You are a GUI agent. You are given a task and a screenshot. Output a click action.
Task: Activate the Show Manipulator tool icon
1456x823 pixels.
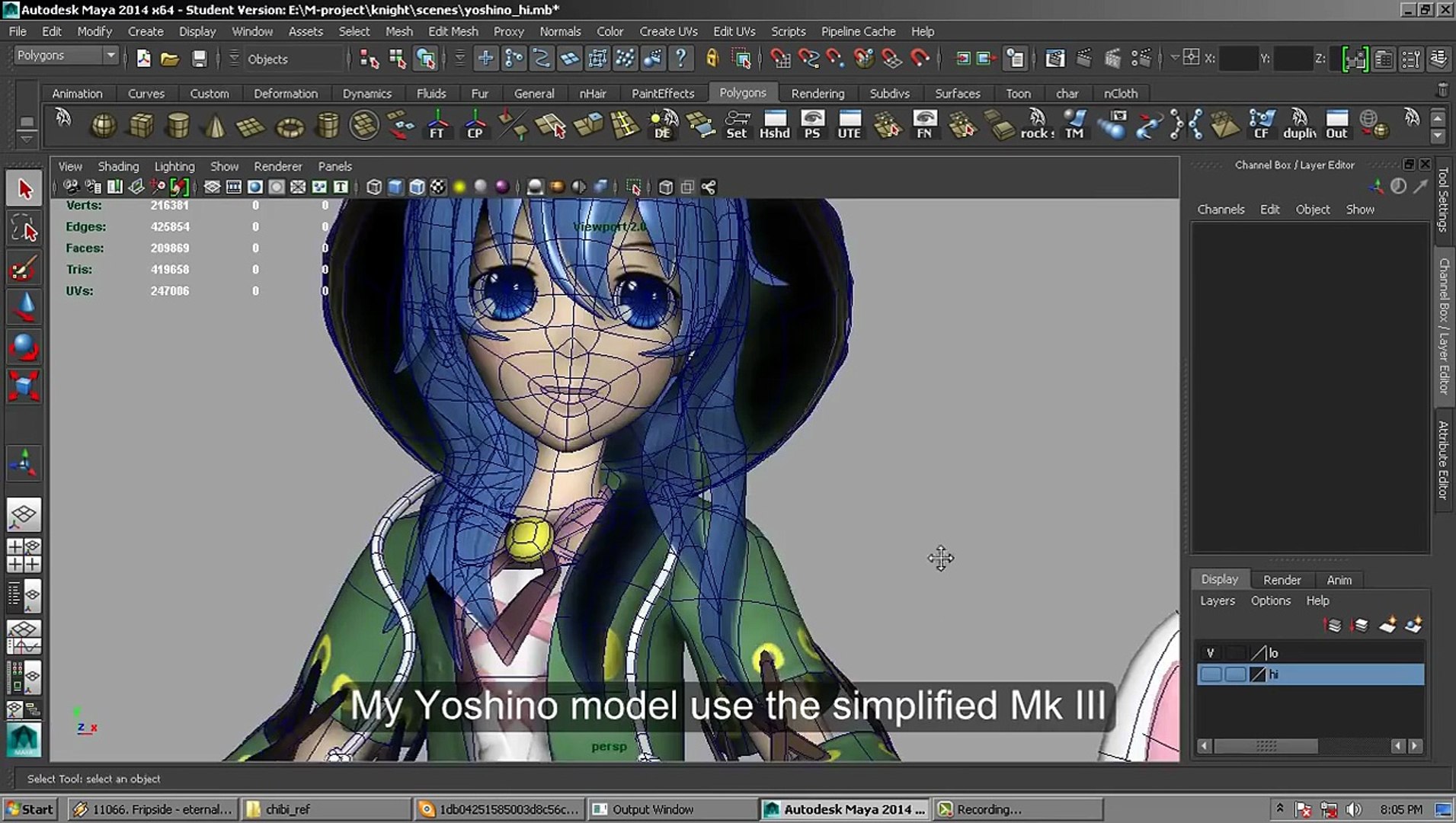[24, 463]
